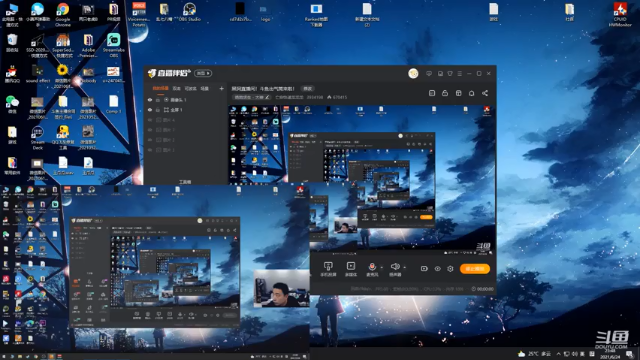This screenshot has height=360, width=640.
Task: Open Streamlabs OBS desktop shortcut
Action: (x=113, y=45)
